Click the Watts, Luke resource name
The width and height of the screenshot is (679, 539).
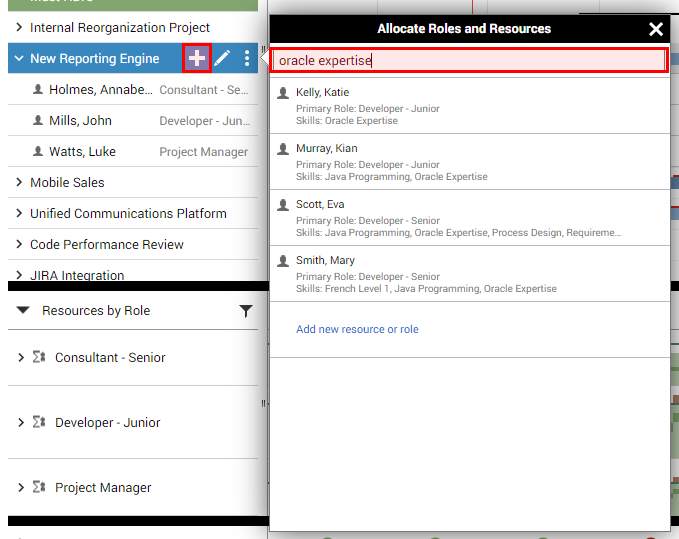pyautogui.click(x=82, y=152)
